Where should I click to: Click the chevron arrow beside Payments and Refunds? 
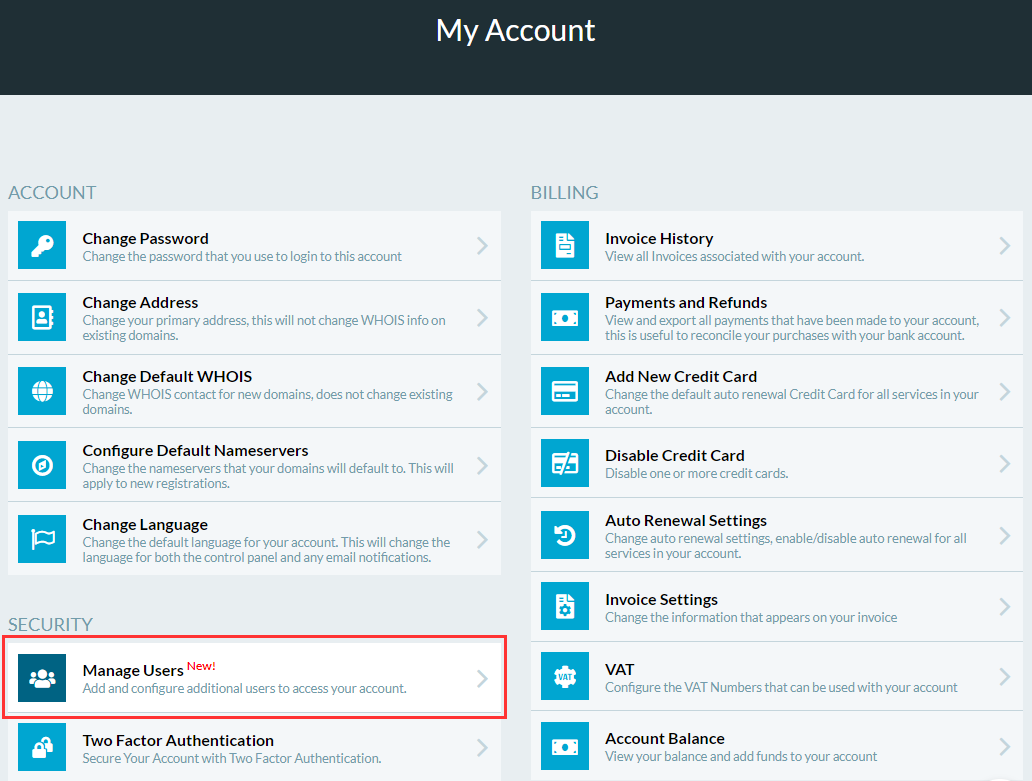click(1004, 318)
